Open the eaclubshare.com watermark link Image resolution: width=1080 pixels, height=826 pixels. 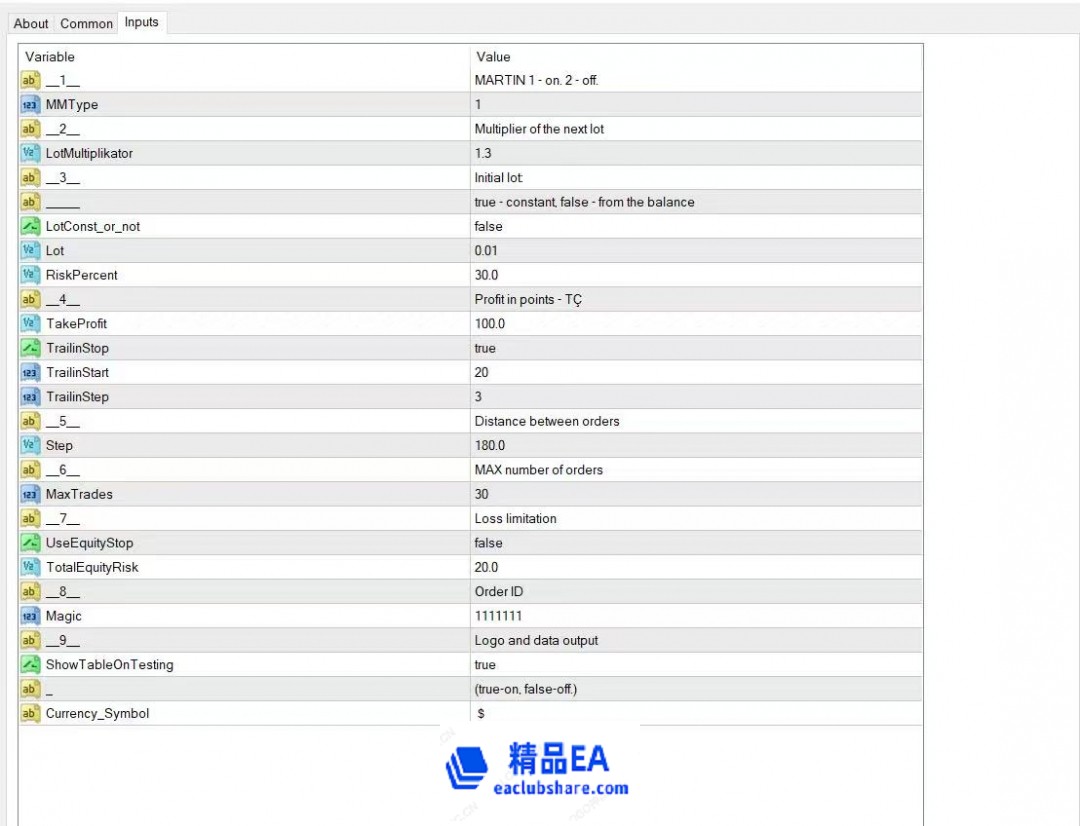point(561,788)
